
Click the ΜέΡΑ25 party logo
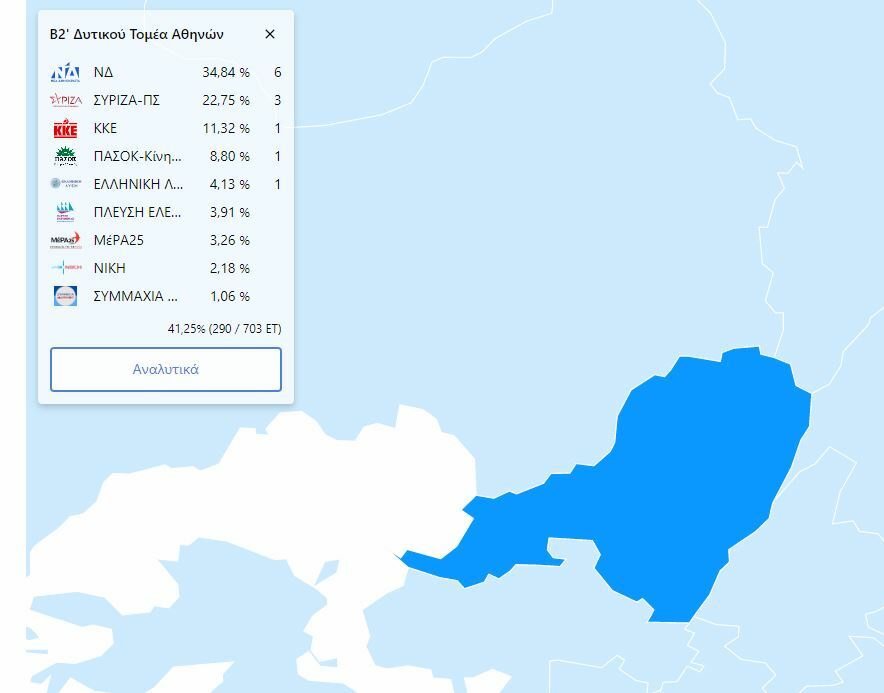coord(65,240)
